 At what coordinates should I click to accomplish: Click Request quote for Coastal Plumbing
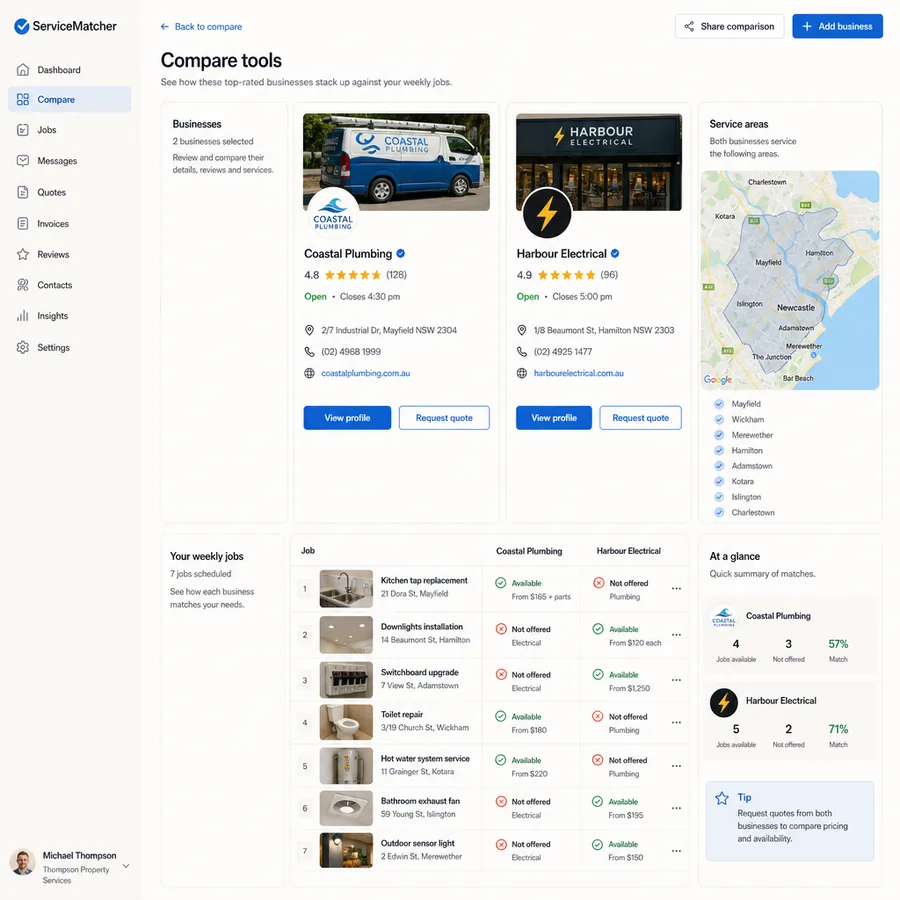click(444, 418)
